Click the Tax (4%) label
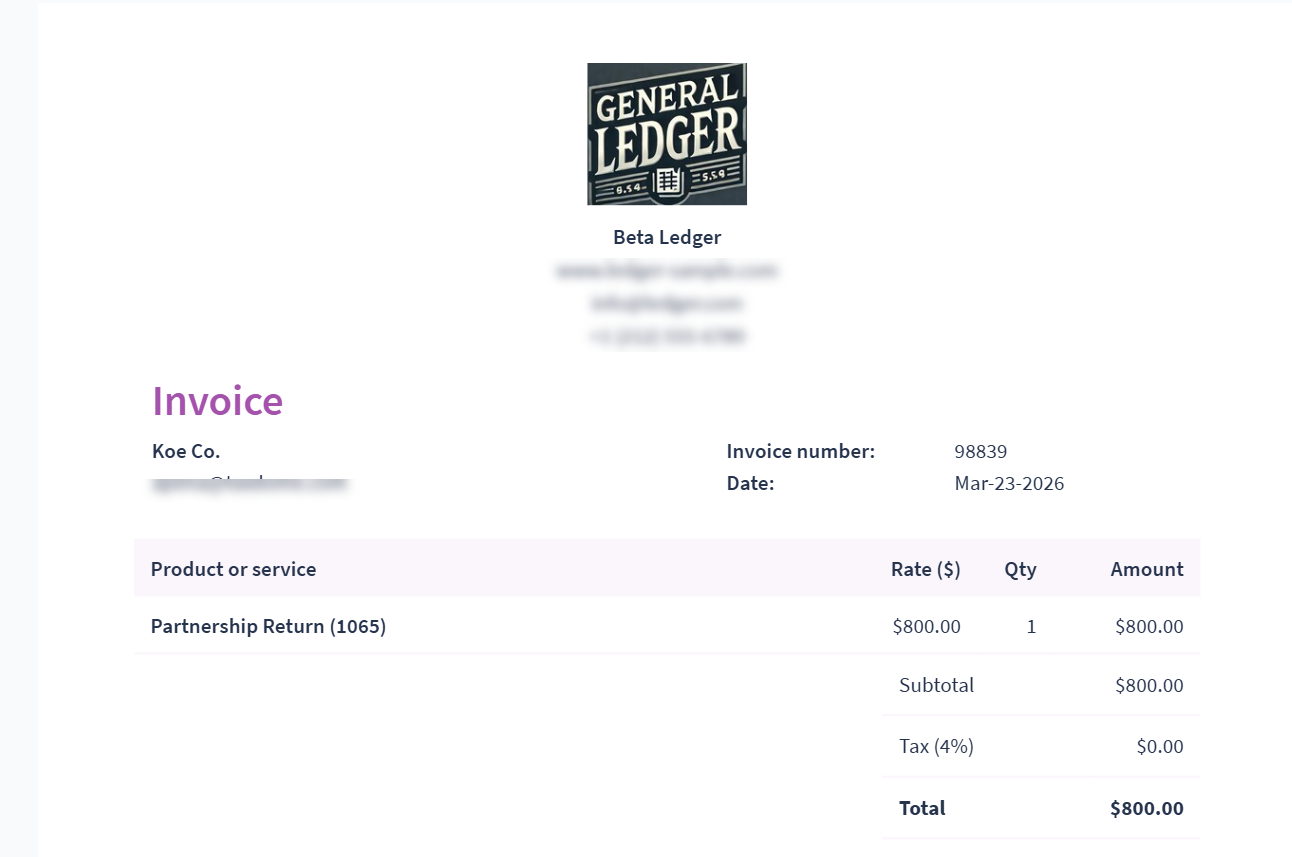The height and width of the screenshot is (857, 1292). point(936,746)
